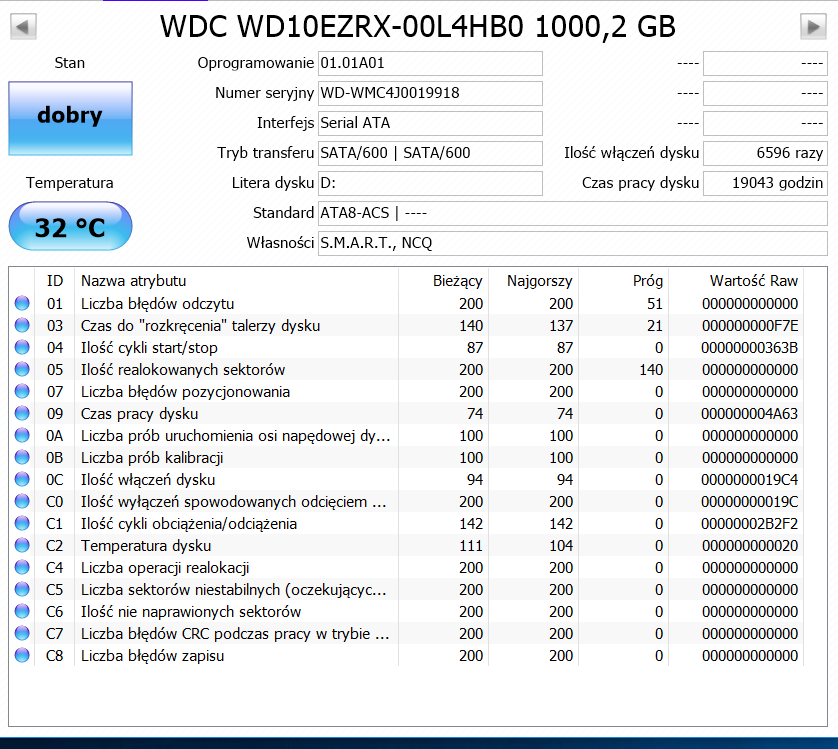838x749 pixels.
Task: Click the status dot for attribute 0A
Action: 22,436
